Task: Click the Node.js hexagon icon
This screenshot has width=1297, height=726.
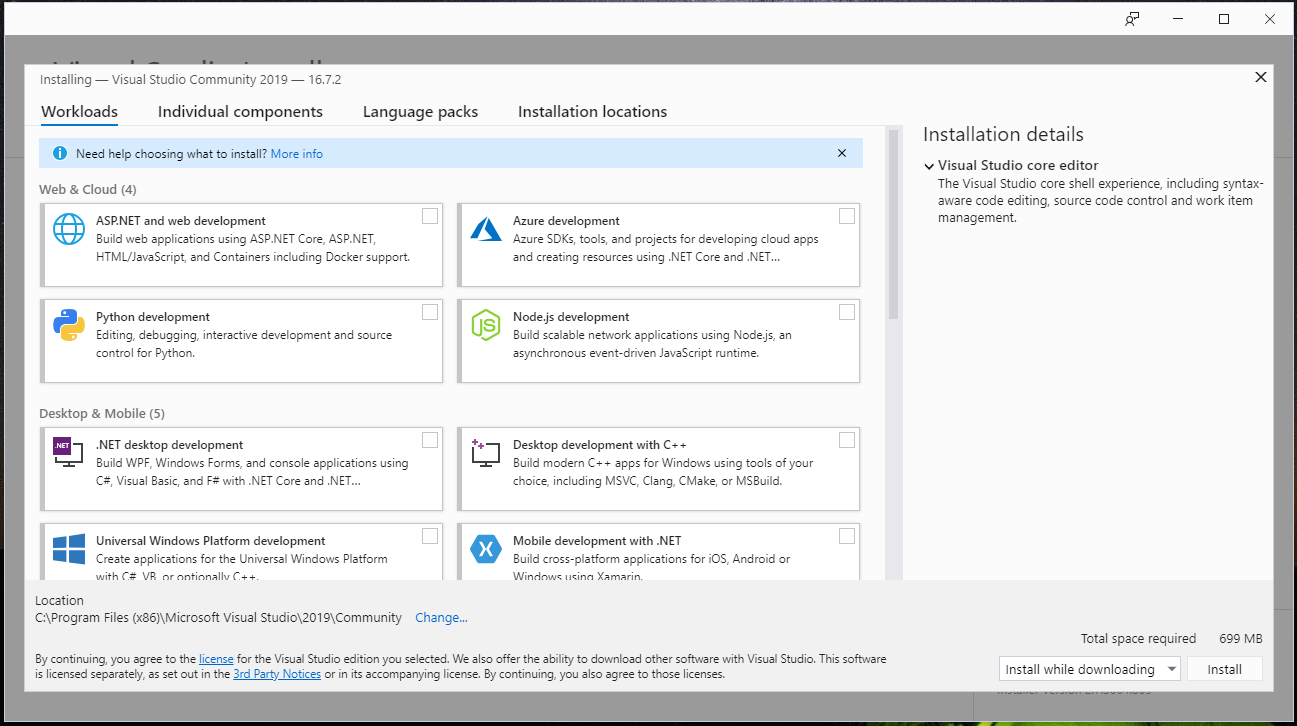Action: [x=486, y=325]
